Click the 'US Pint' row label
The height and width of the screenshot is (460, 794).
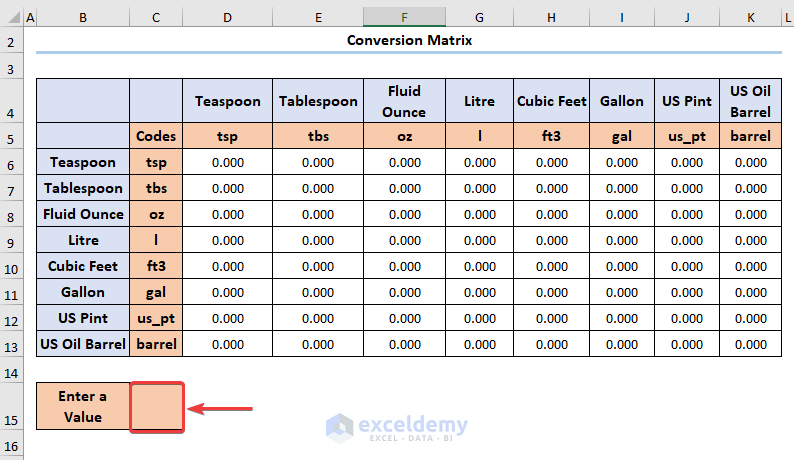[x=83, y=318]
